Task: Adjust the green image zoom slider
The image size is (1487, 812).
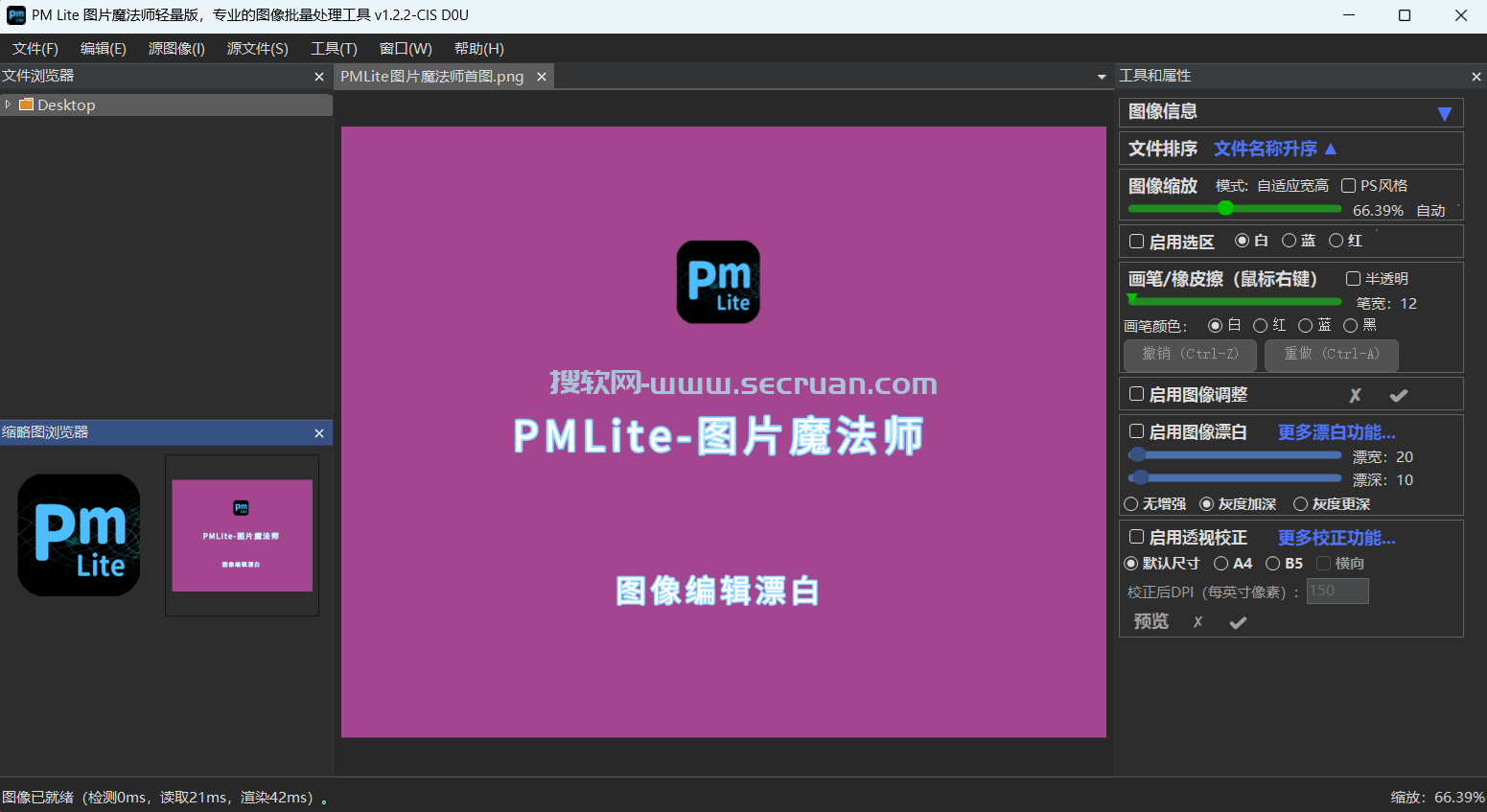Action: pyautogui.click(x=1235, y=208)
